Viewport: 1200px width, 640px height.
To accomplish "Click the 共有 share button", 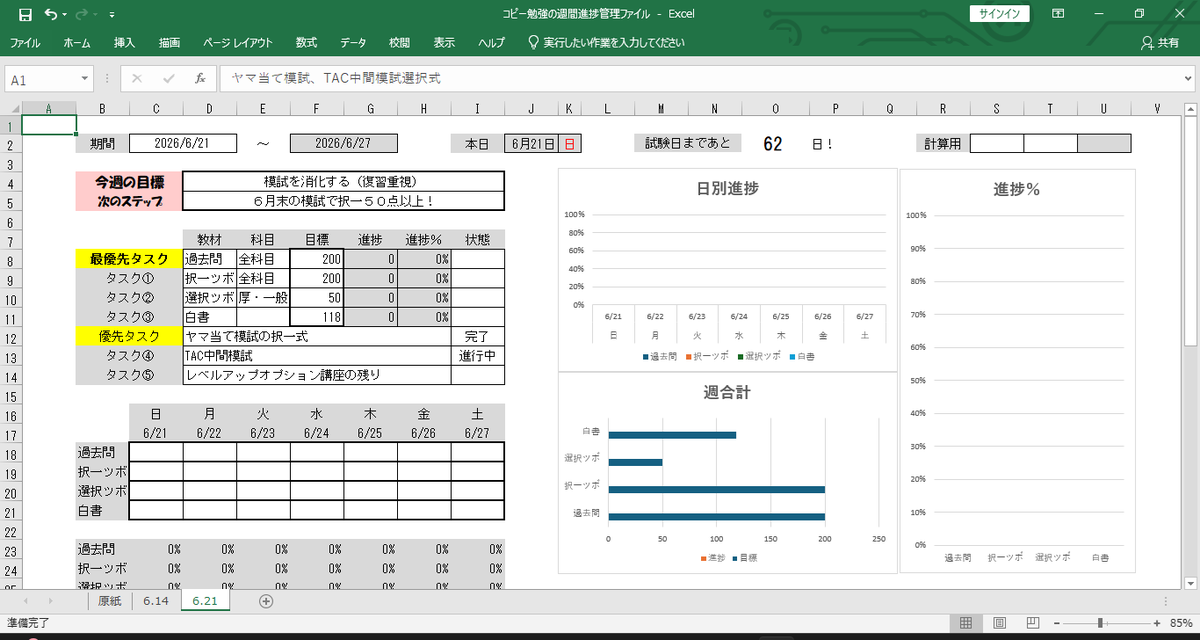I will pyautogui.click(x=1160, y=43).
